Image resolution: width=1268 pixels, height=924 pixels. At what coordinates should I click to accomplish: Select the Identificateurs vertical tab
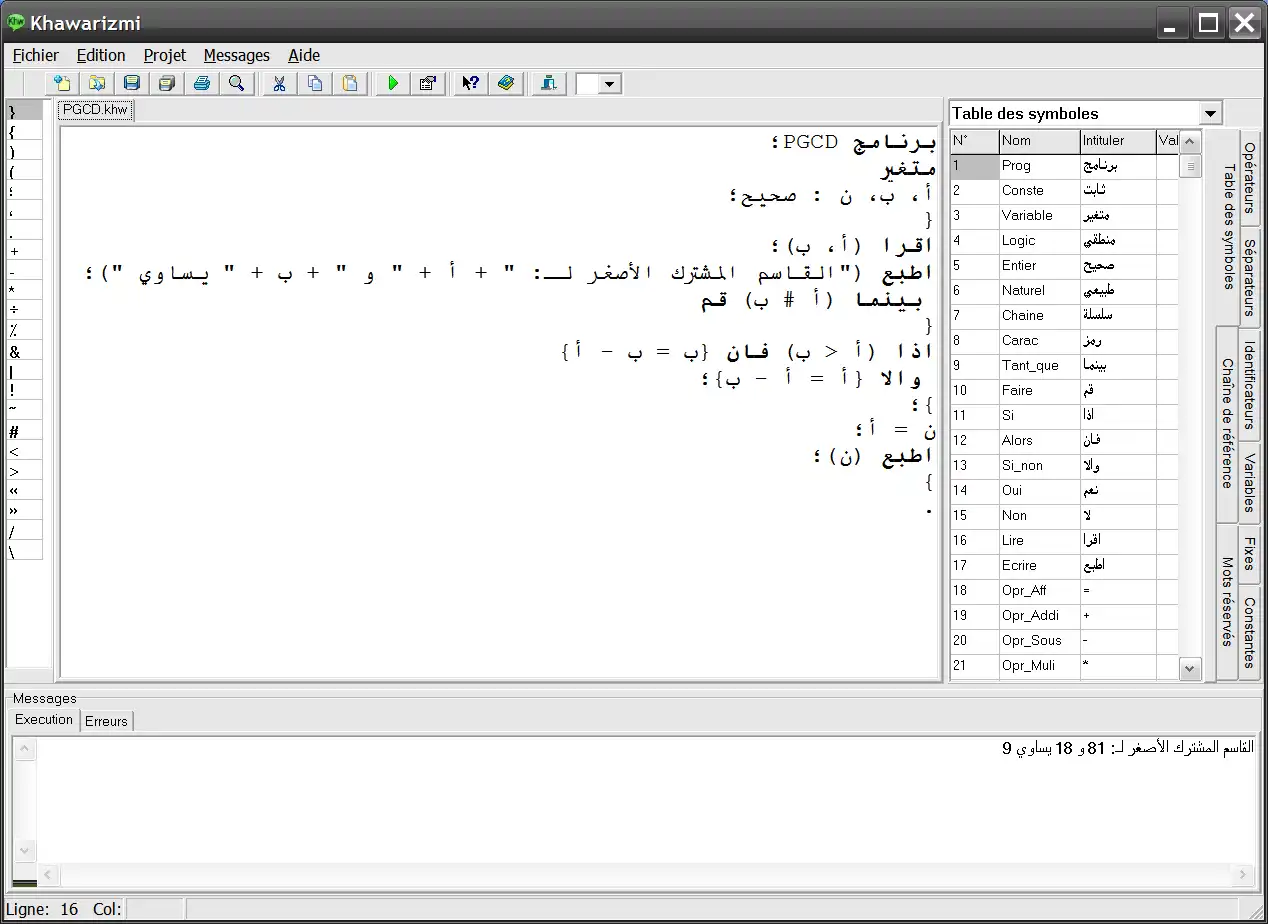click(x=1250, y=386)
